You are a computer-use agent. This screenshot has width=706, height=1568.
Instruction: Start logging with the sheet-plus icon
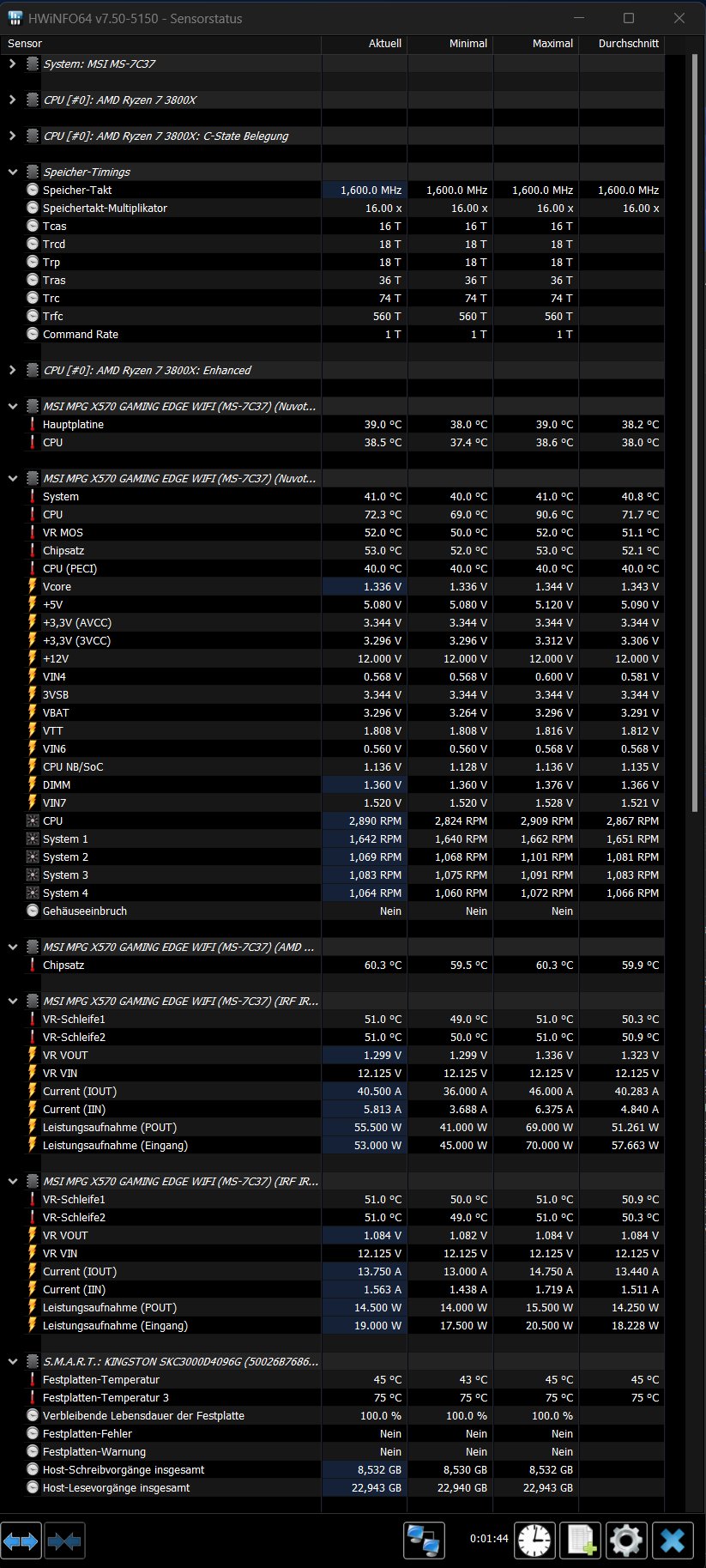click(580, 1541)
